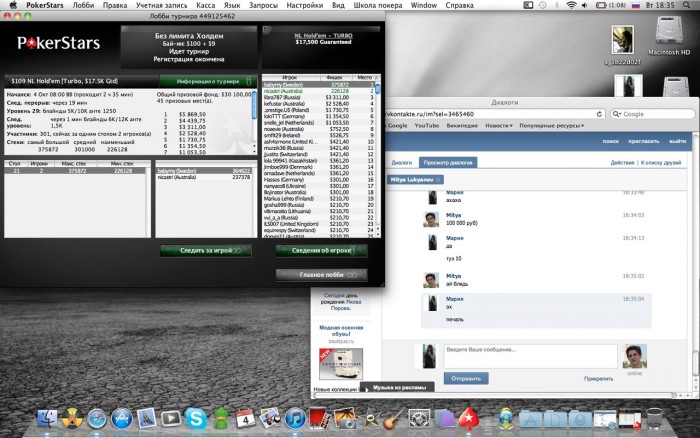Screen dimensions: 700x438
Task: Click the Сведения об игроке button
Action: pyautogui.click(x=321, y=250)
